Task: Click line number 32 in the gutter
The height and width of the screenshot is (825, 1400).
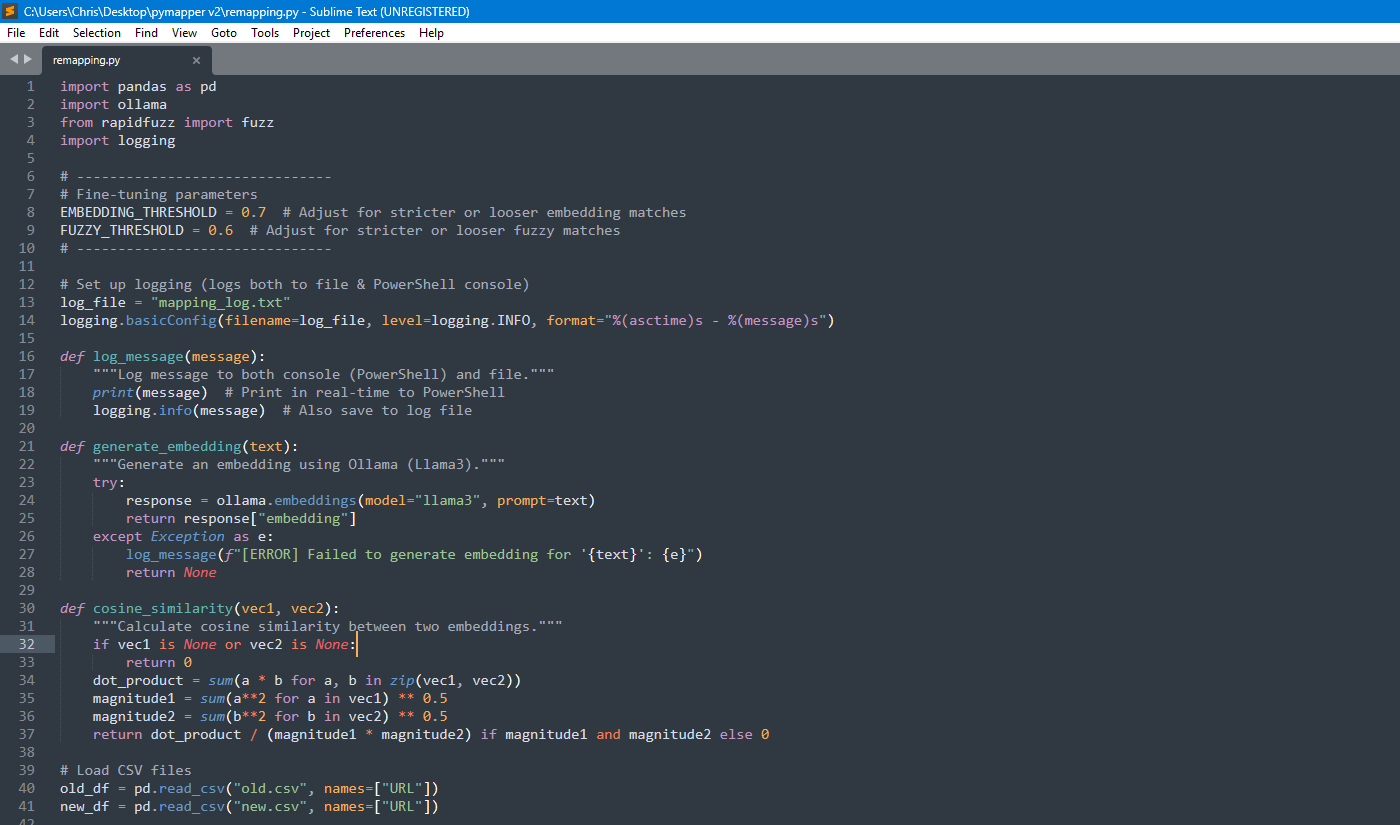Action: 26,644
